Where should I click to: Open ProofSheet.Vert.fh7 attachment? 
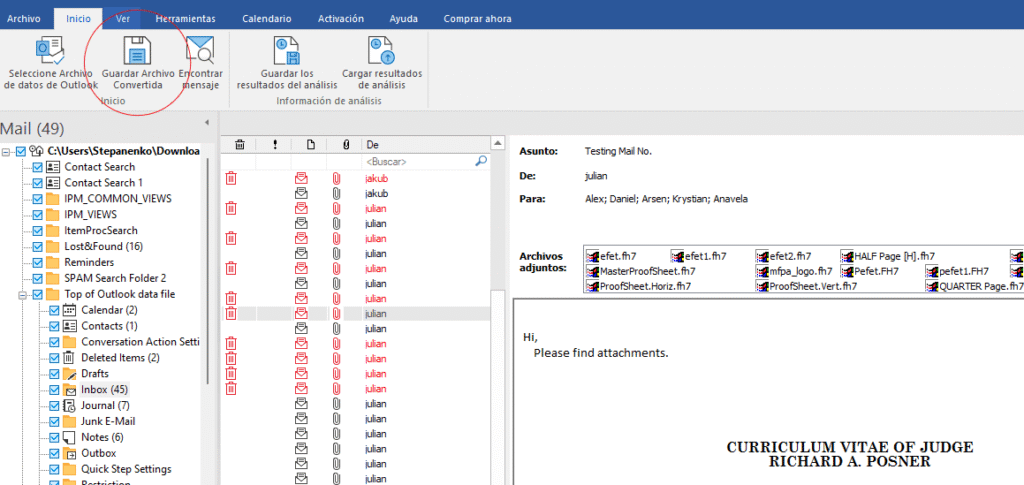(807, 286)
